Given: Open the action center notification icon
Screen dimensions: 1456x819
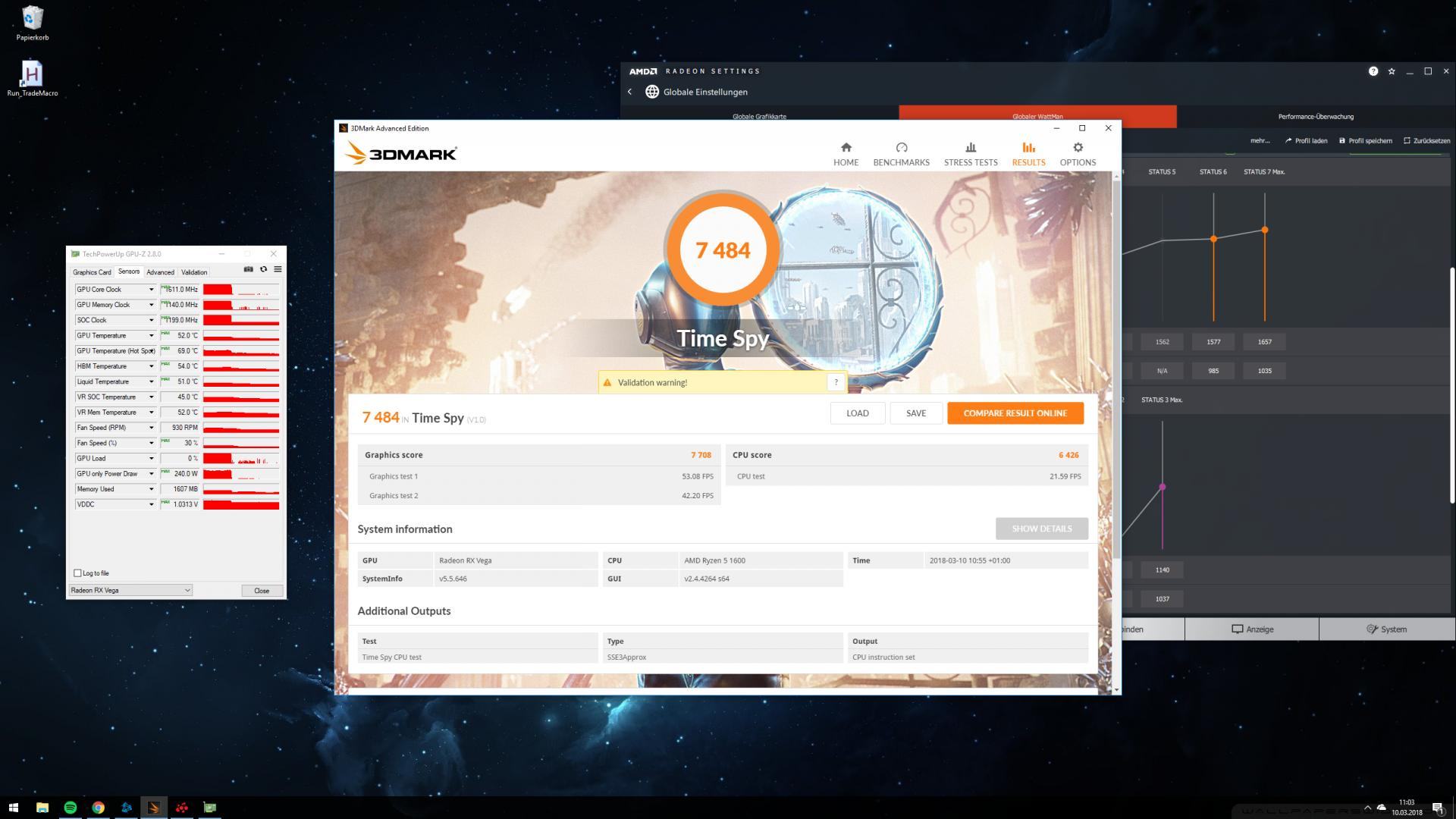Looking at the screenshot, I should (1438, 808).
